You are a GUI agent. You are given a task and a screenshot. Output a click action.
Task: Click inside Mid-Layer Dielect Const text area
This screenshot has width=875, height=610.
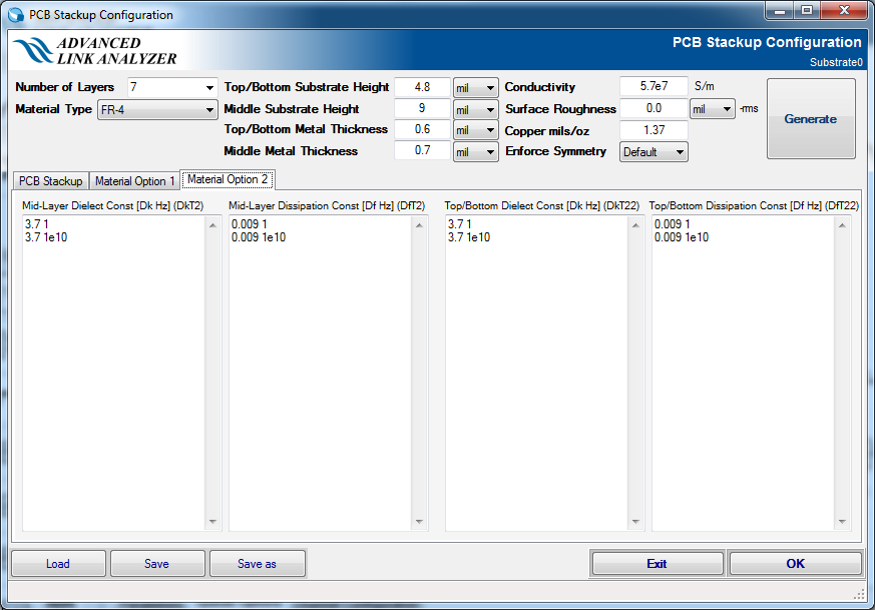(114, 373)
